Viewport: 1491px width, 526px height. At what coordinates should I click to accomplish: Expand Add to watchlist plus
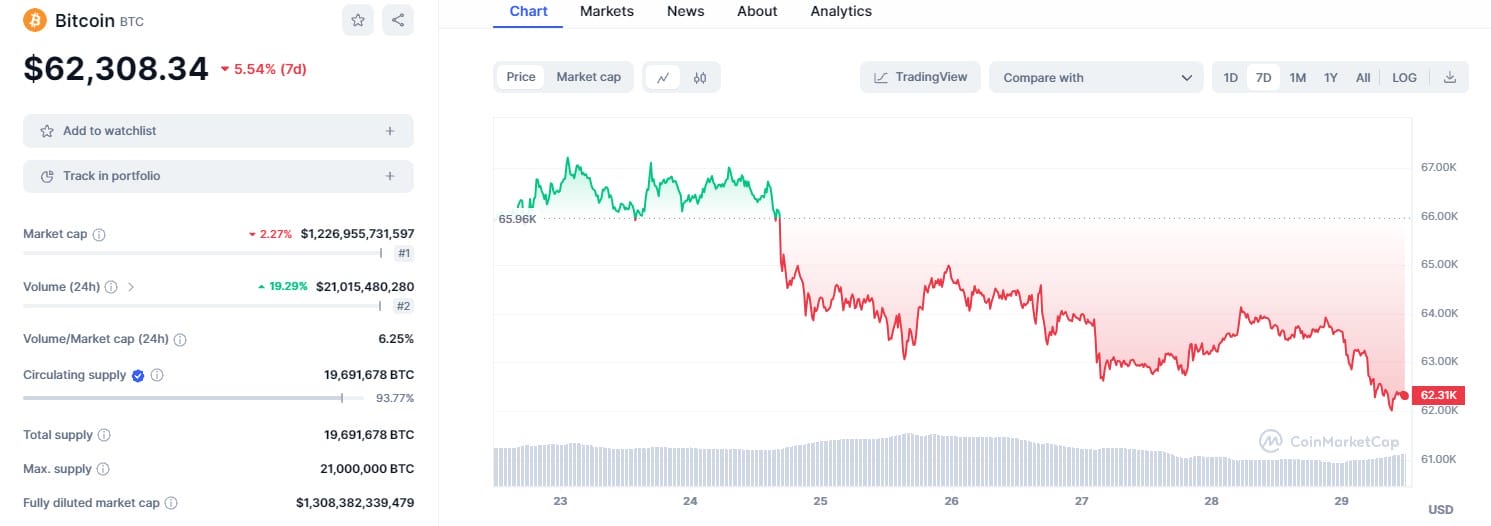point(389,131)
